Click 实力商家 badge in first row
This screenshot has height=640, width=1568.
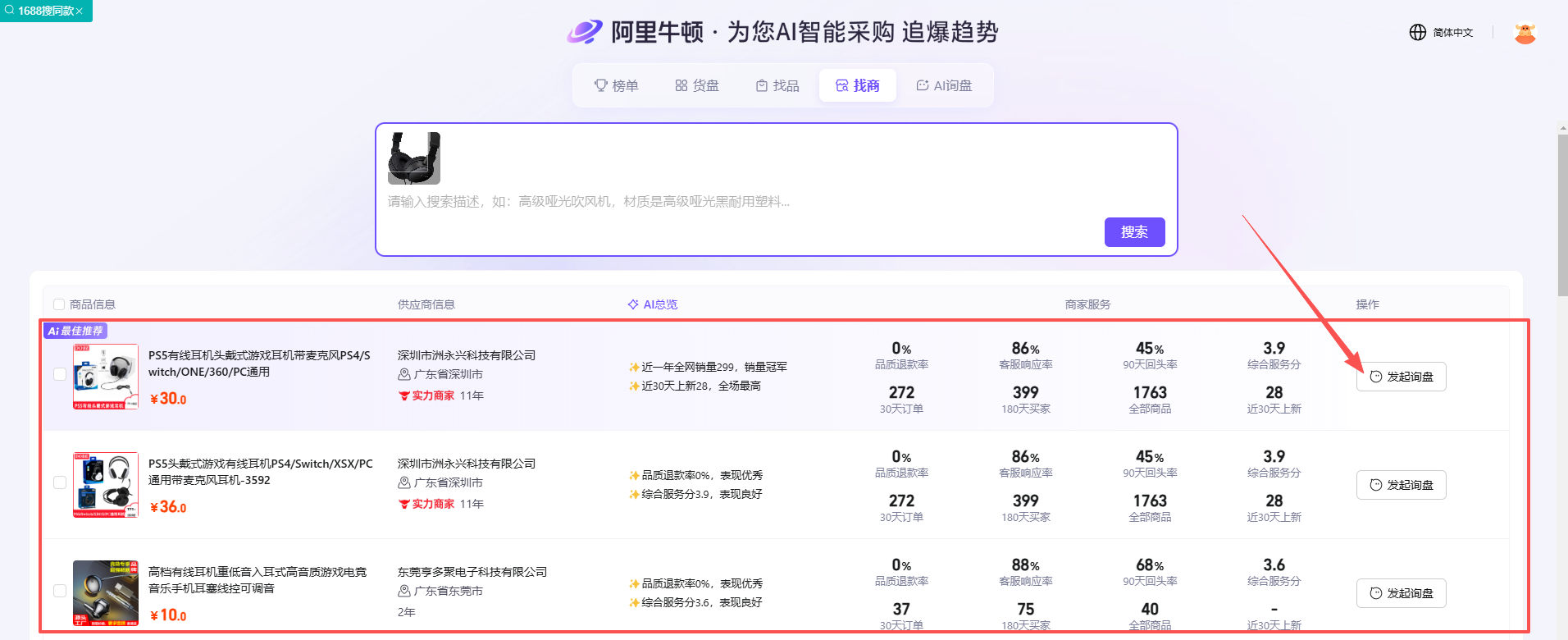click(426, 395)
